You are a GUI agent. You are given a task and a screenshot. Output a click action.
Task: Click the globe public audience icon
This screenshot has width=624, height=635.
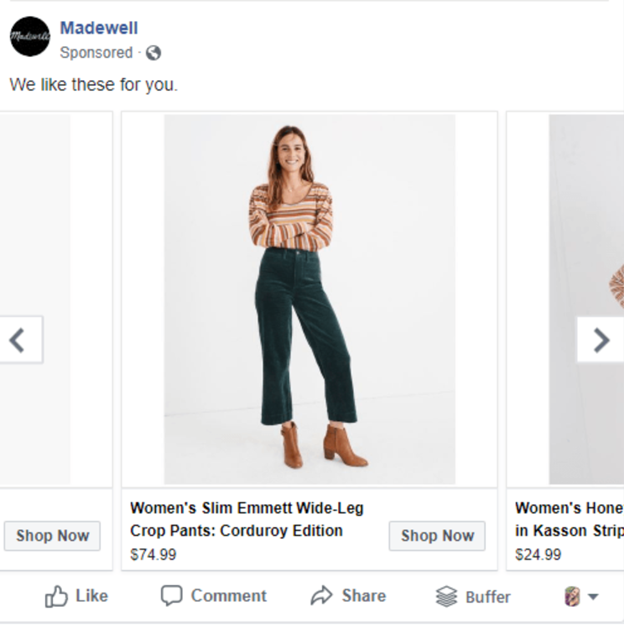tap(153, 53)
